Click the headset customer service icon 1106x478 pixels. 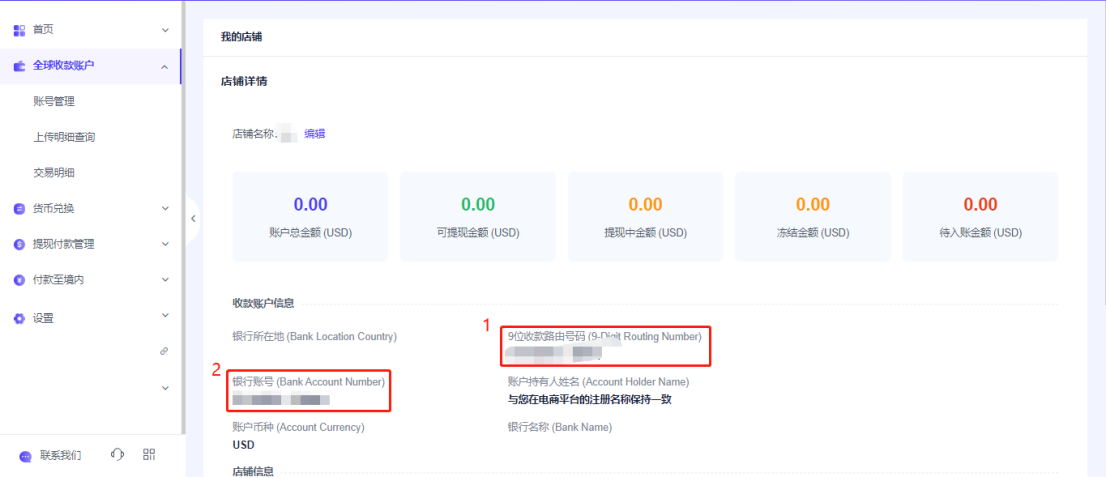coord(117,455)
